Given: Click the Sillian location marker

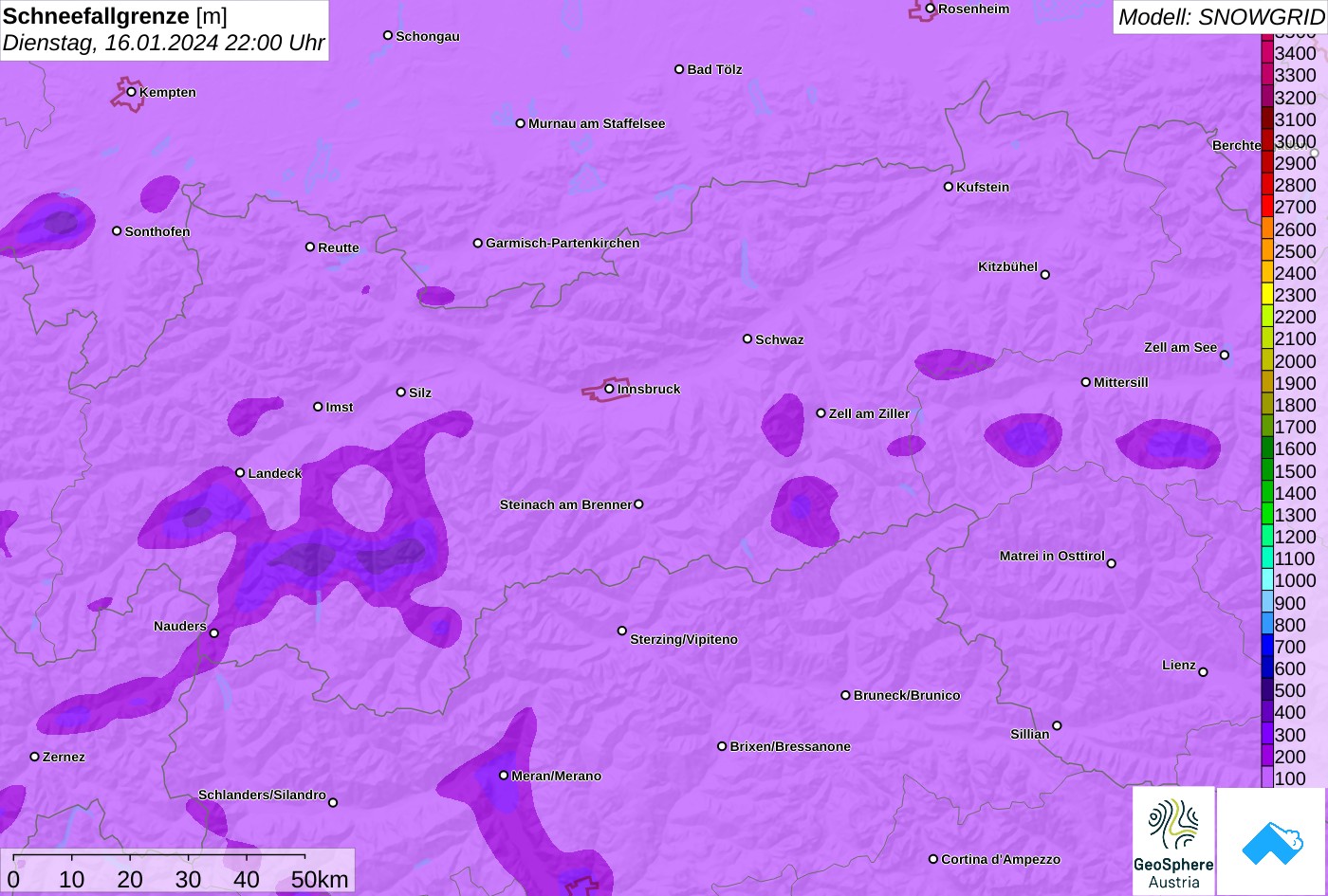Looking at the screenshot, I should (x=1057, y=726).
